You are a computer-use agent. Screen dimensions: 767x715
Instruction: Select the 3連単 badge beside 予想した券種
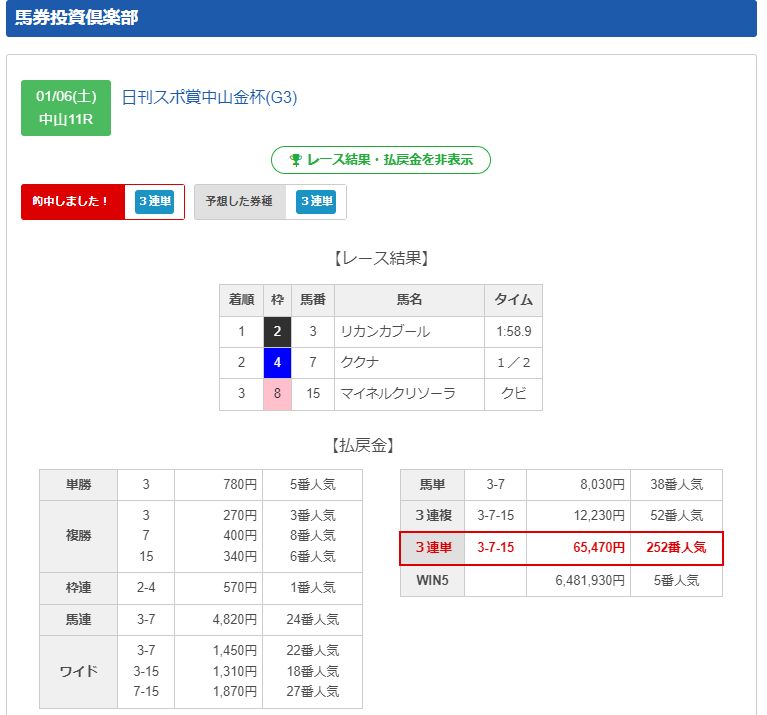click(x=316, y=202)
